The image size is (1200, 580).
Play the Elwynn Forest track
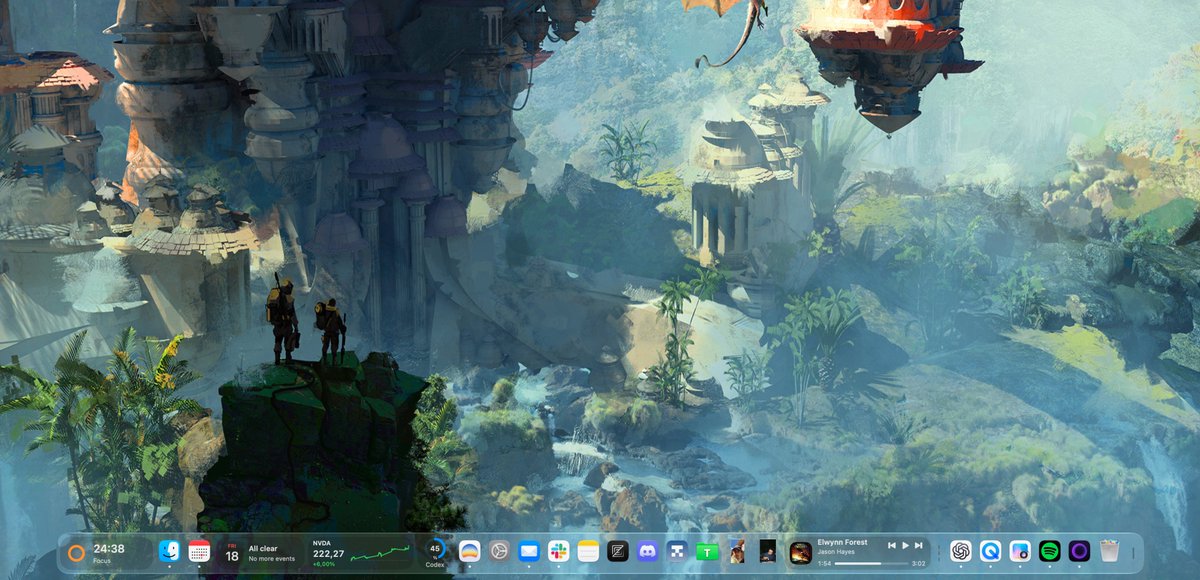click(x=905, y=545)
